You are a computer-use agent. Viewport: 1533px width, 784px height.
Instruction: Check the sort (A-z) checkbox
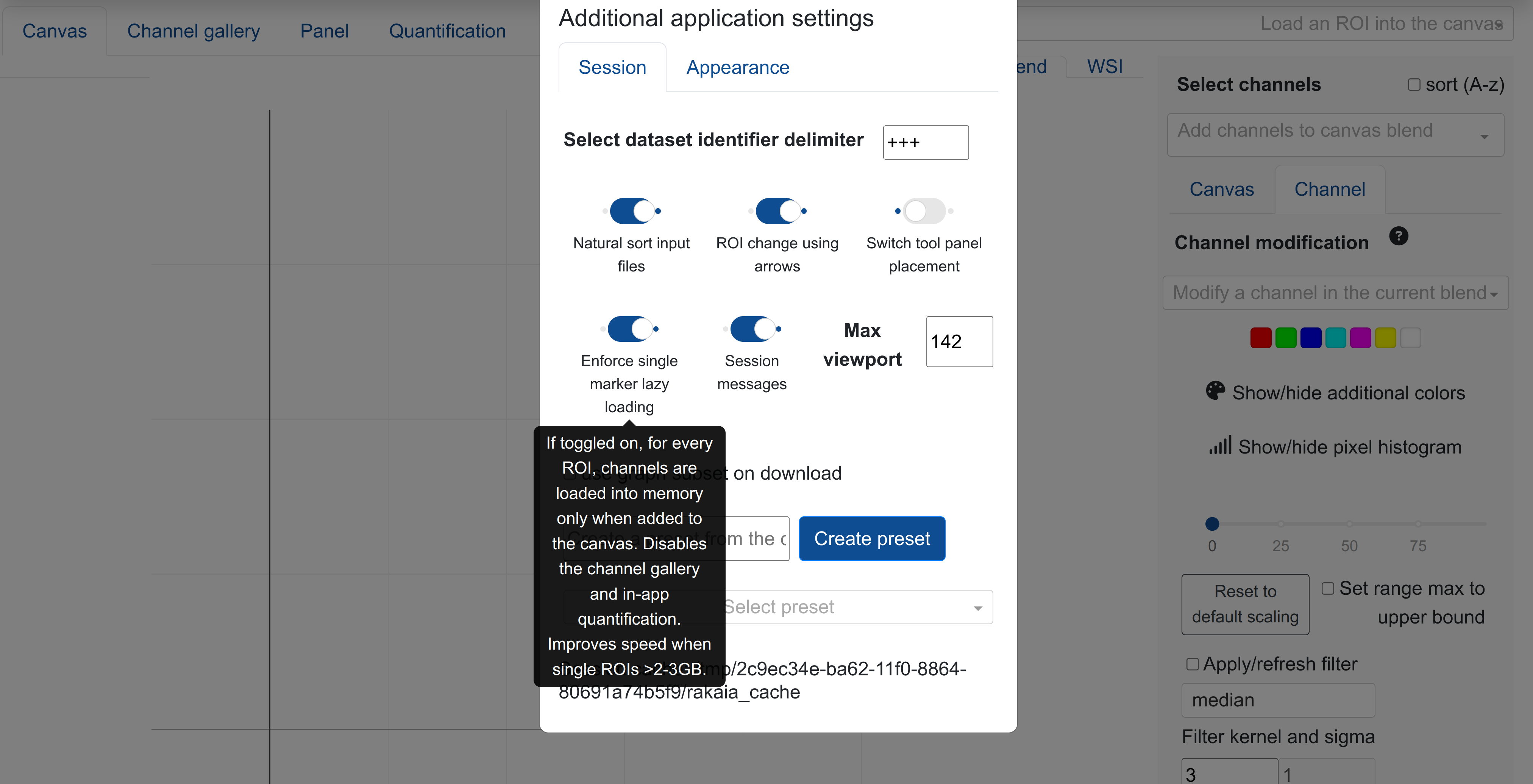point(1414,85)
